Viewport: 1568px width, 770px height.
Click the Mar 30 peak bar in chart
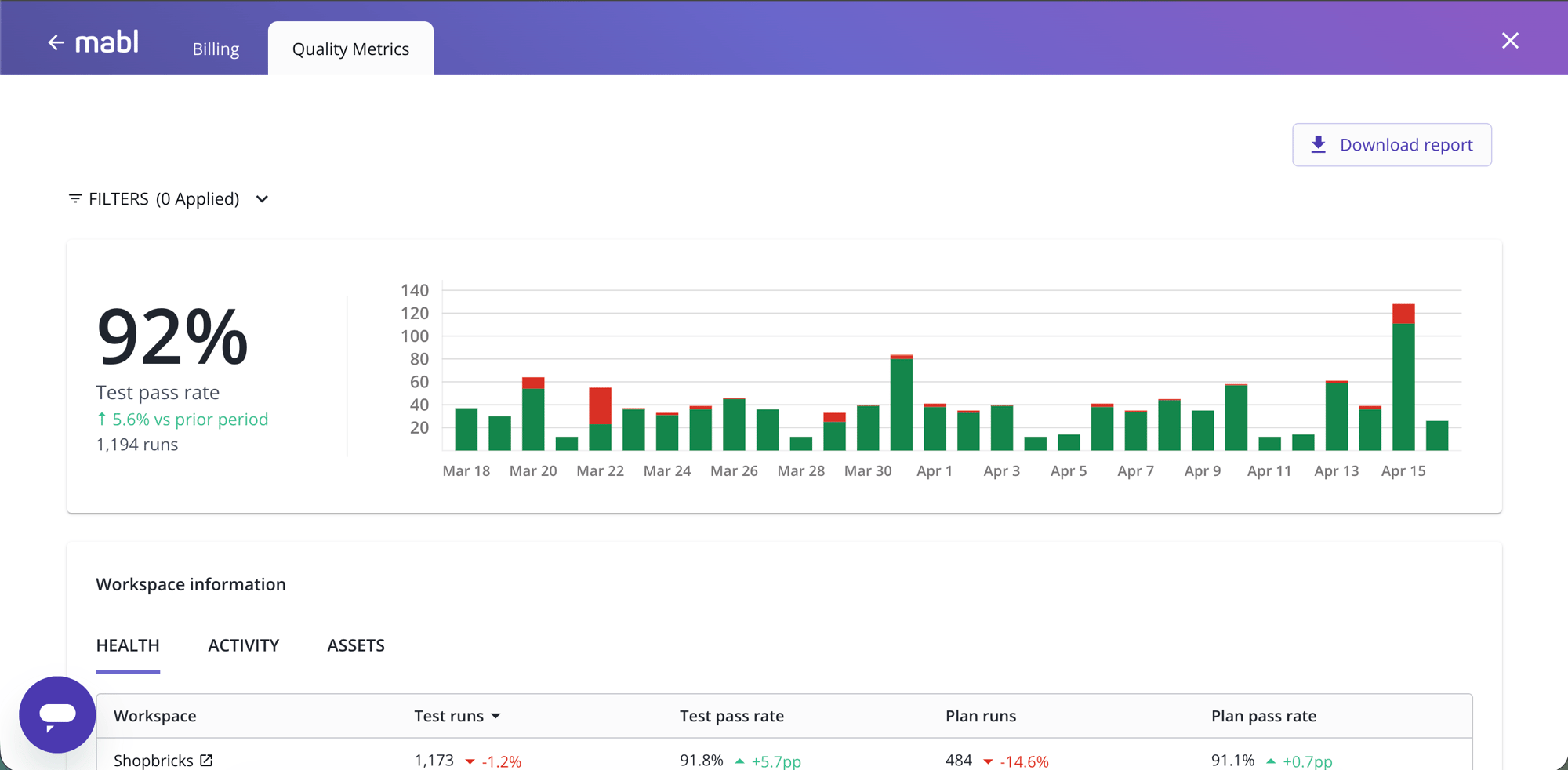(902, 404)
